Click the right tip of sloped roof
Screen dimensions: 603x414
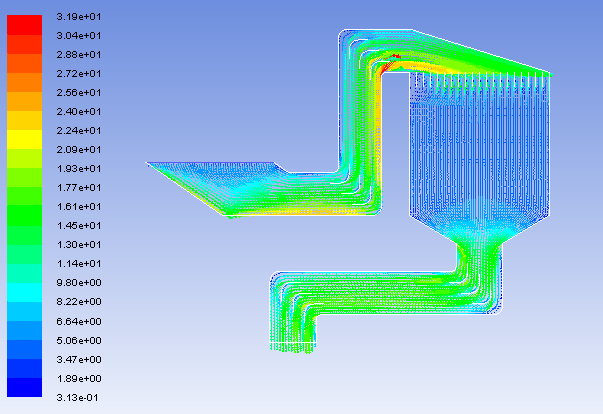[548, 72]
